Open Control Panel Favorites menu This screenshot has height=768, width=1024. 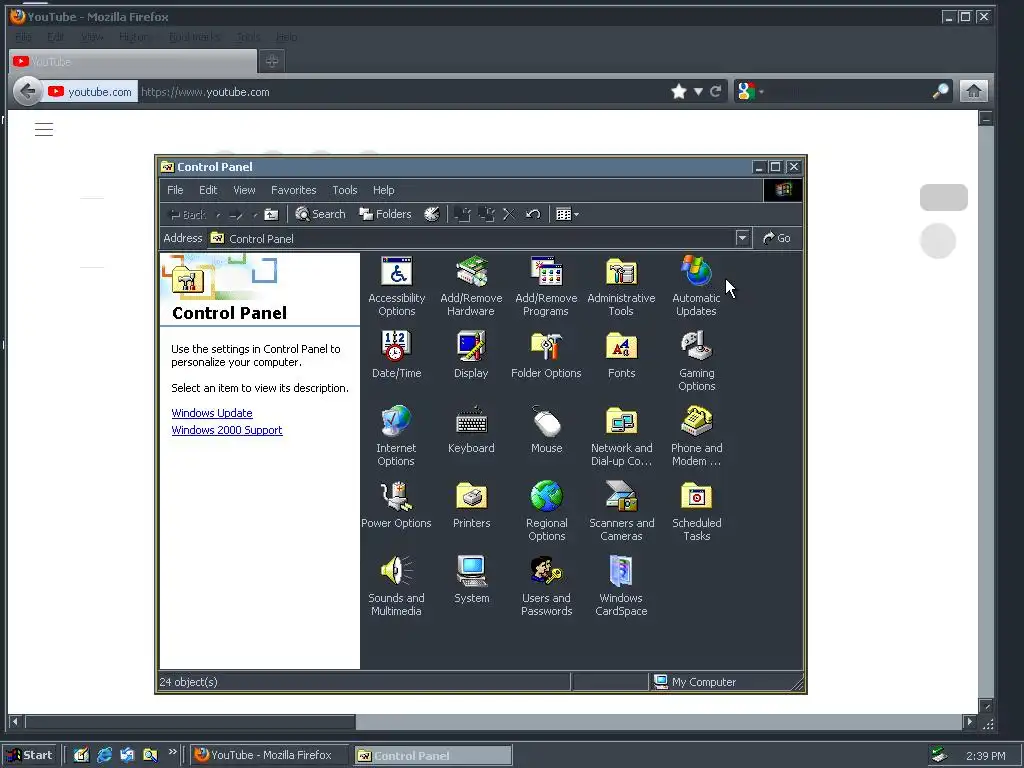[x=294, y=190]
